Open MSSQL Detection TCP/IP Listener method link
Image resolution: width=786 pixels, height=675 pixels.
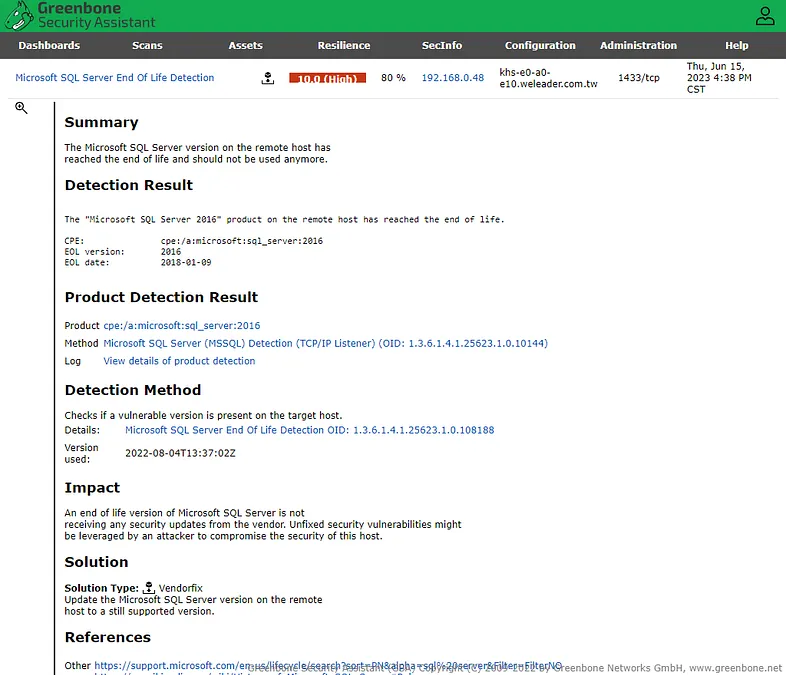tap(325, 343)
